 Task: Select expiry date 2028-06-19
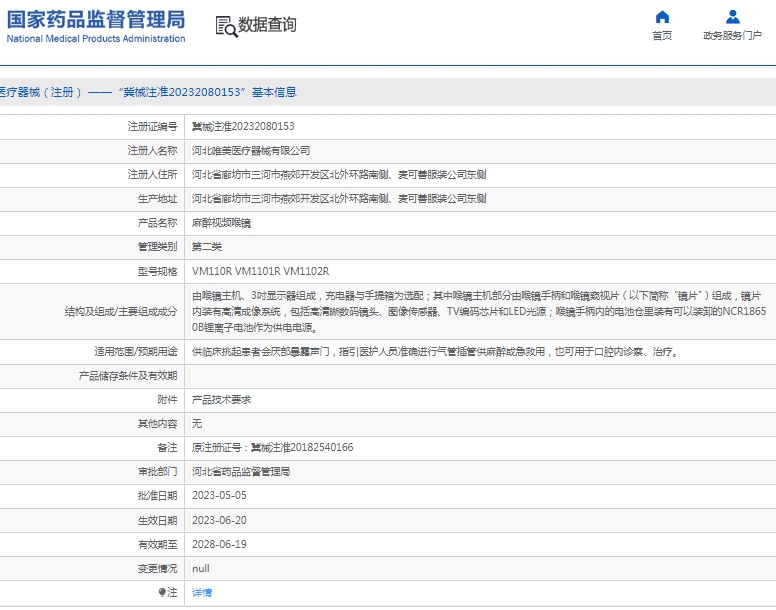[219, 544]
